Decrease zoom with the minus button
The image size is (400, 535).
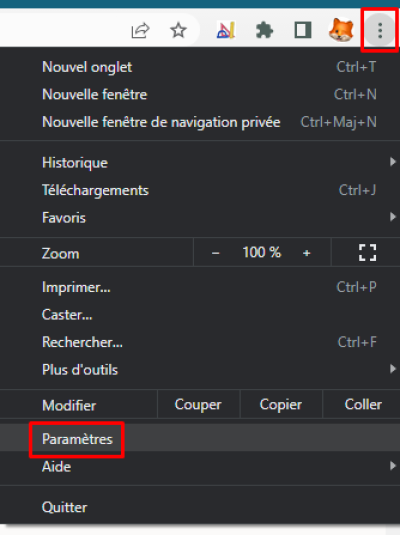[x=215, y=253]
